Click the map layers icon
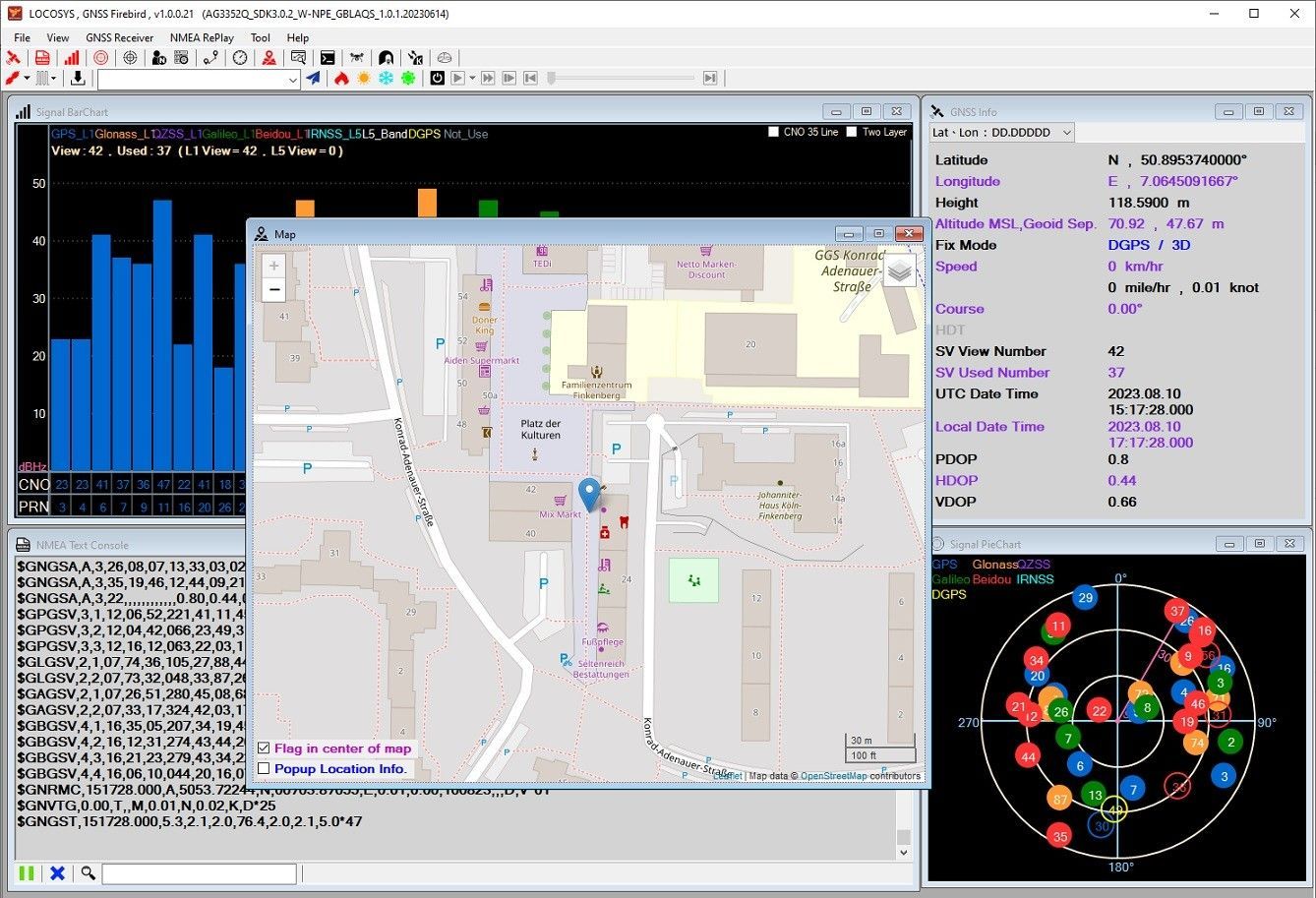 click(x=899, y=270)
